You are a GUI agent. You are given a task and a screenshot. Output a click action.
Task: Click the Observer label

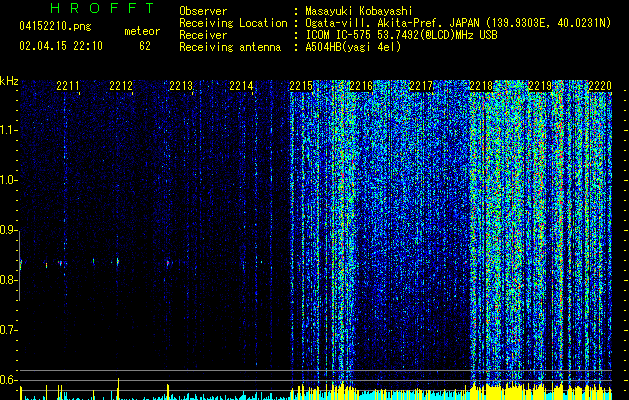pyautogui.click(x=203, y=11)
